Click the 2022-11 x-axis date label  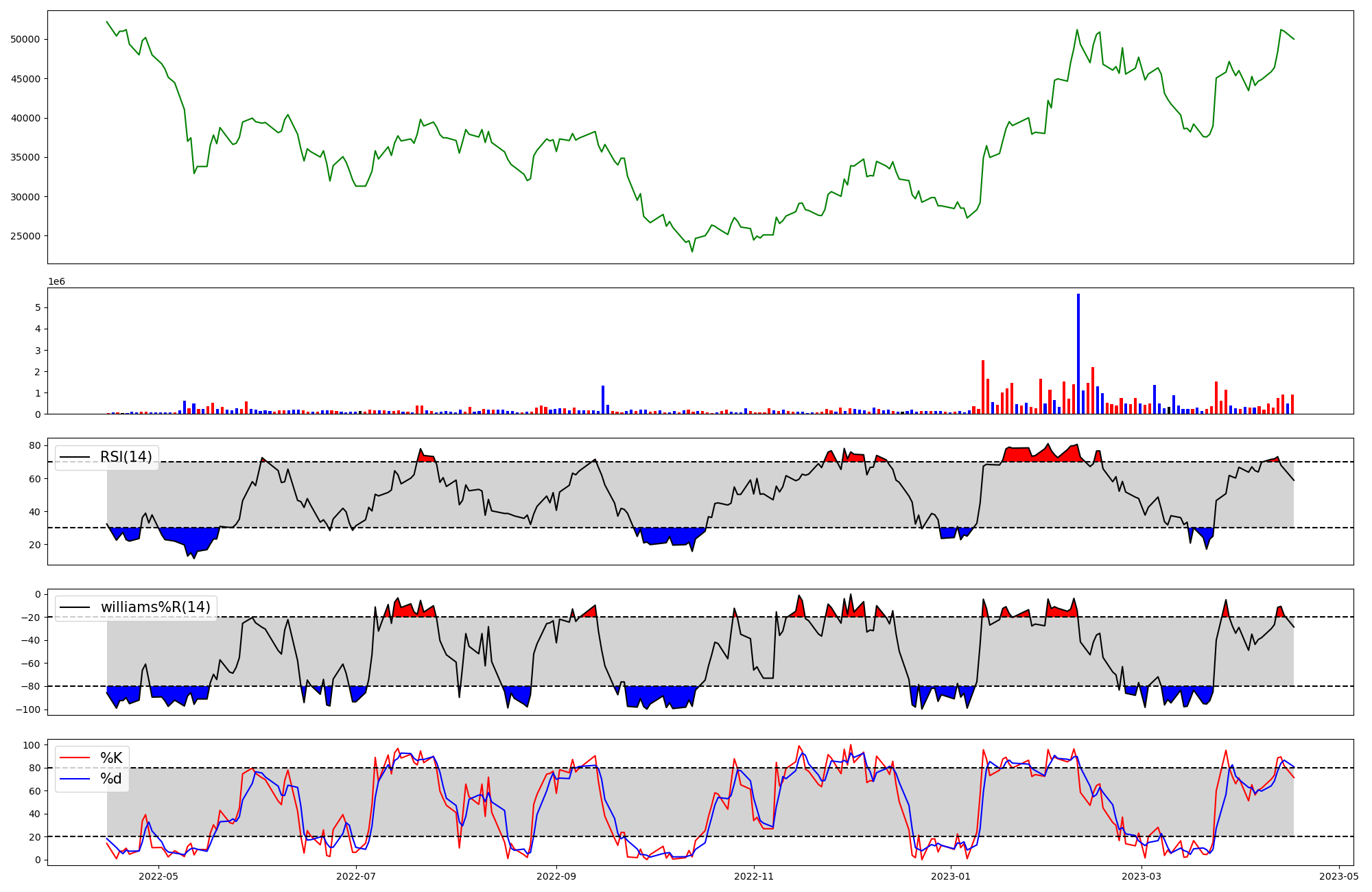click(754, 876)
